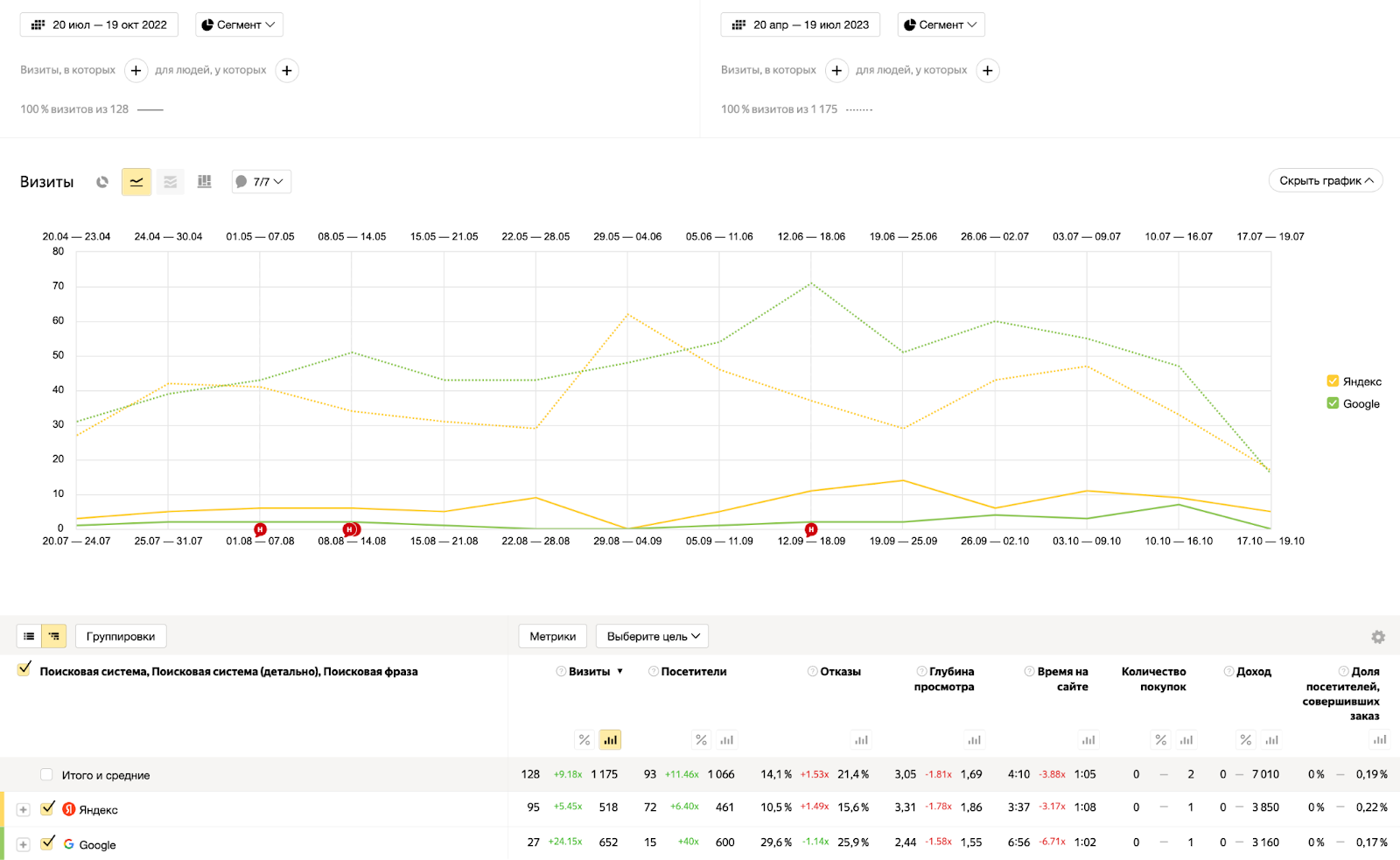Open the 7/7 chart notes dropdown
This screenshot has height=860, width=1400.
pos(261,182)
